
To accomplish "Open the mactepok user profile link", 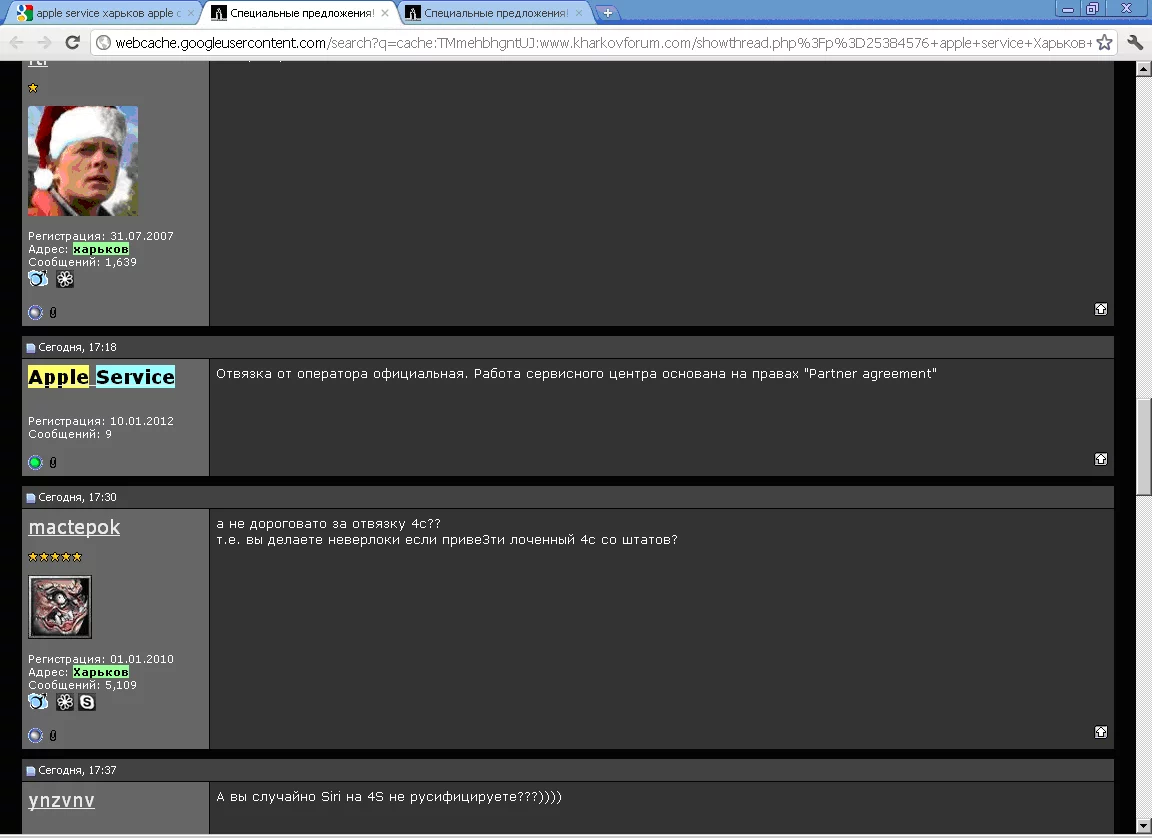I will coord(74,527).
